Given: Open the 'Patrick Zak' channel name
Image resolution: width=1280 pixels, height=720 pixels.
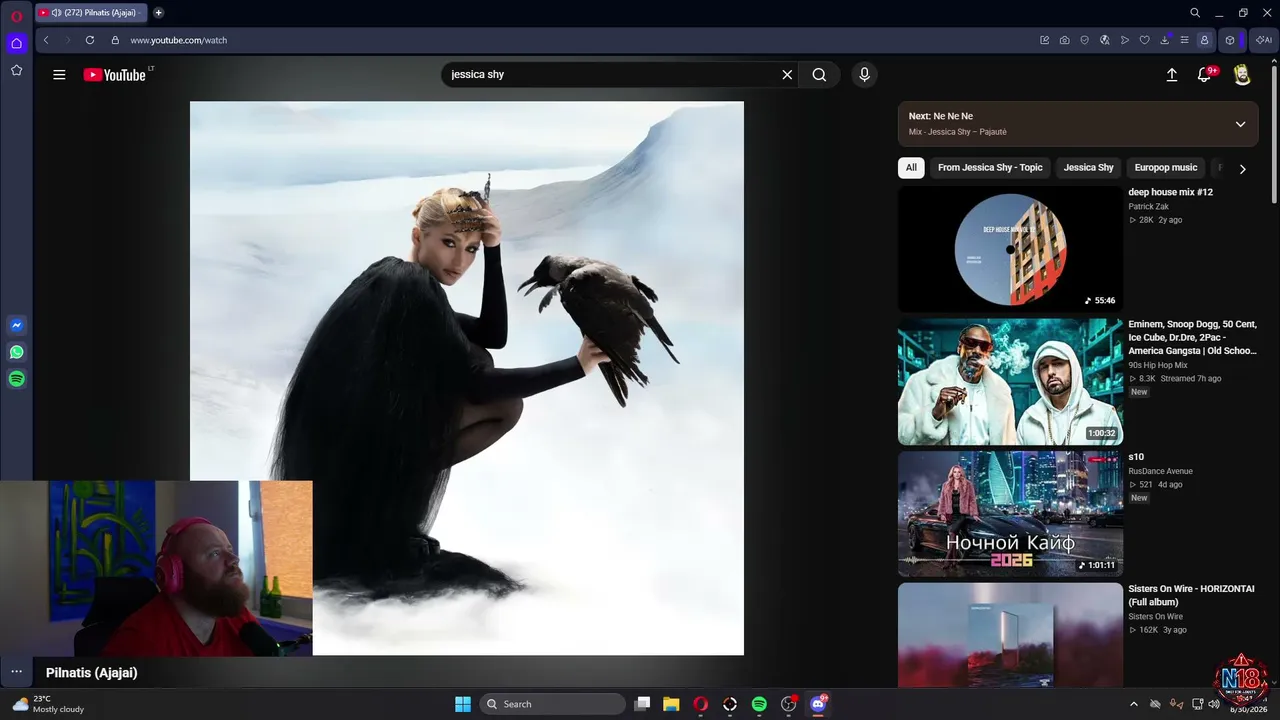Looking at the screenshot, I should [1148, 207].
